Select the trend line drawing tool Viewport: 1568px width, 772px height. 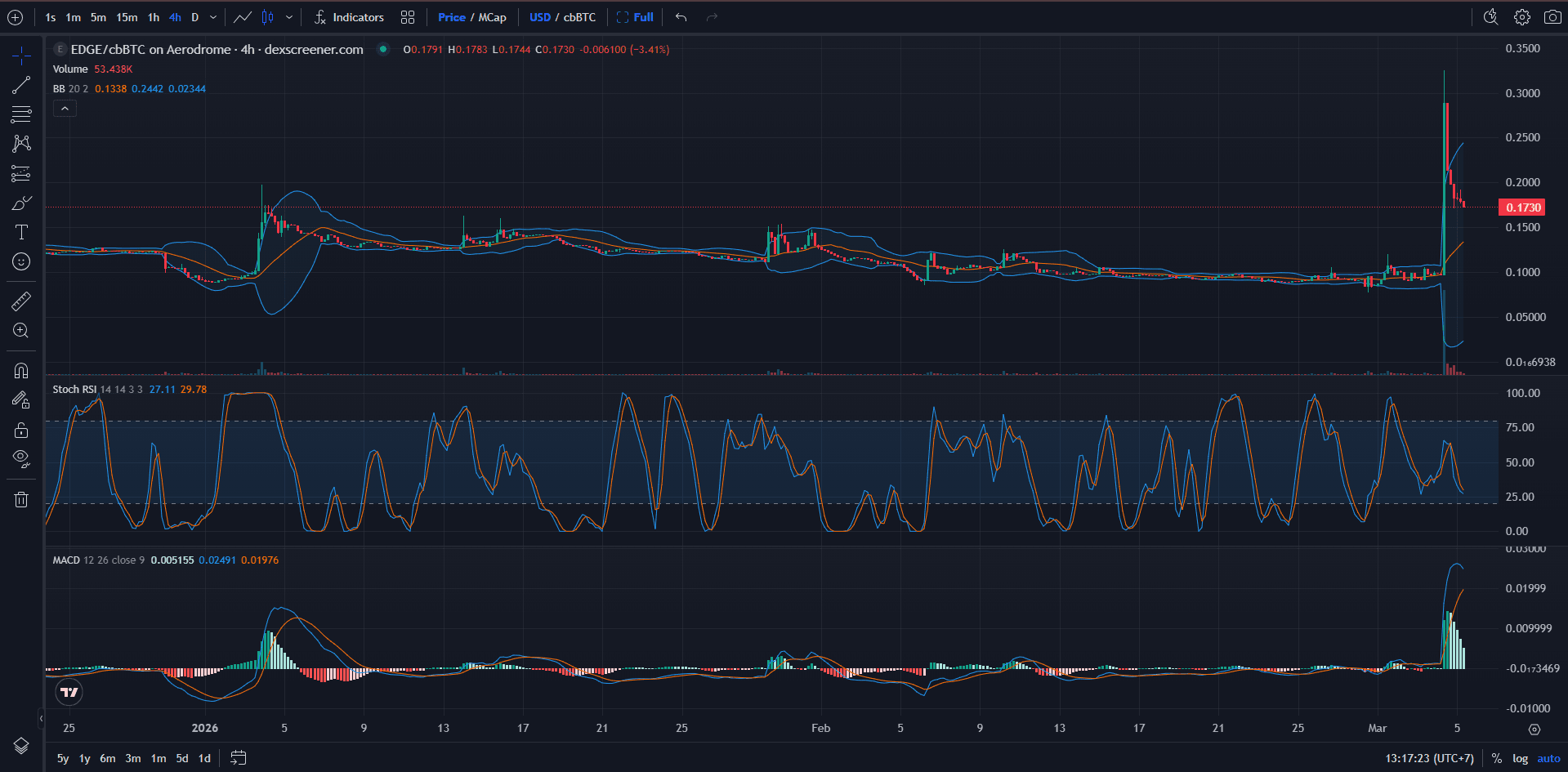pos(20,85)
